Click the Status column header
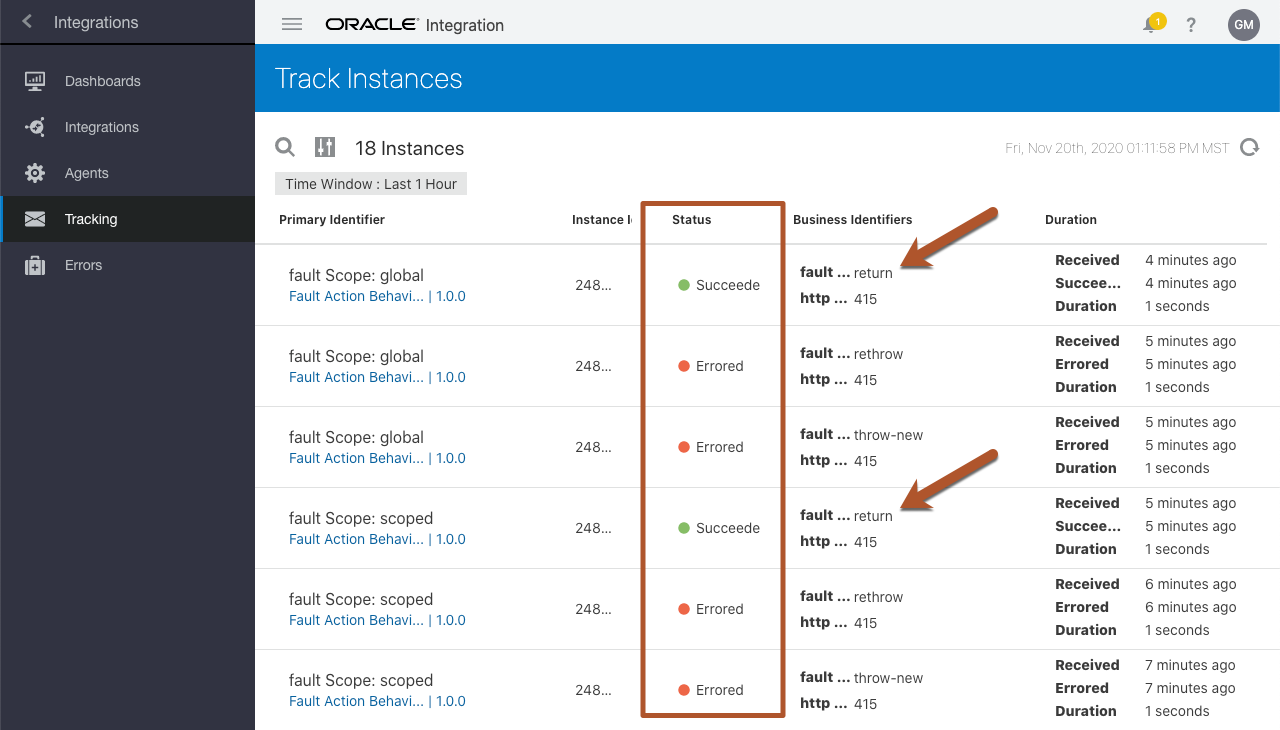Screen dimensions: 1280x730 point(691,219)
